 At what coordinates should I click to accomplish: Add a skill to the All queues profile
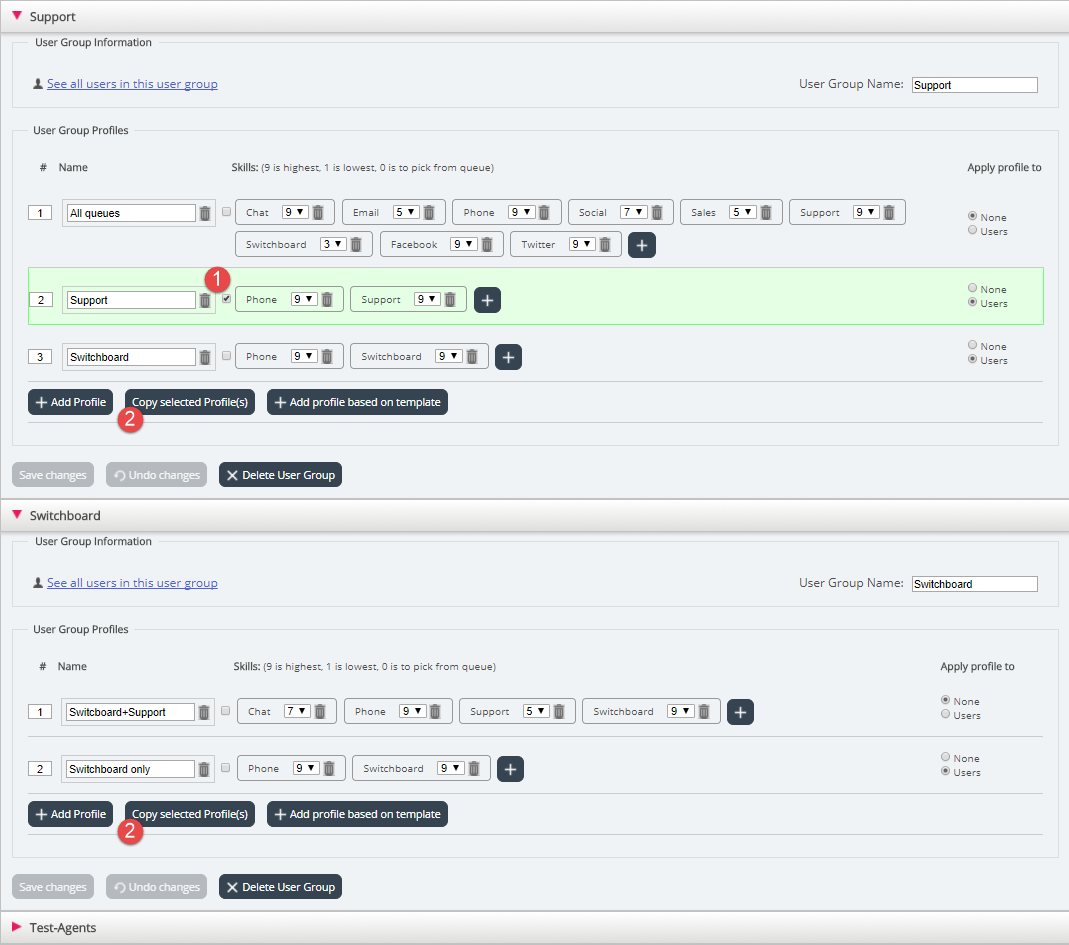[x=642, y=244]
